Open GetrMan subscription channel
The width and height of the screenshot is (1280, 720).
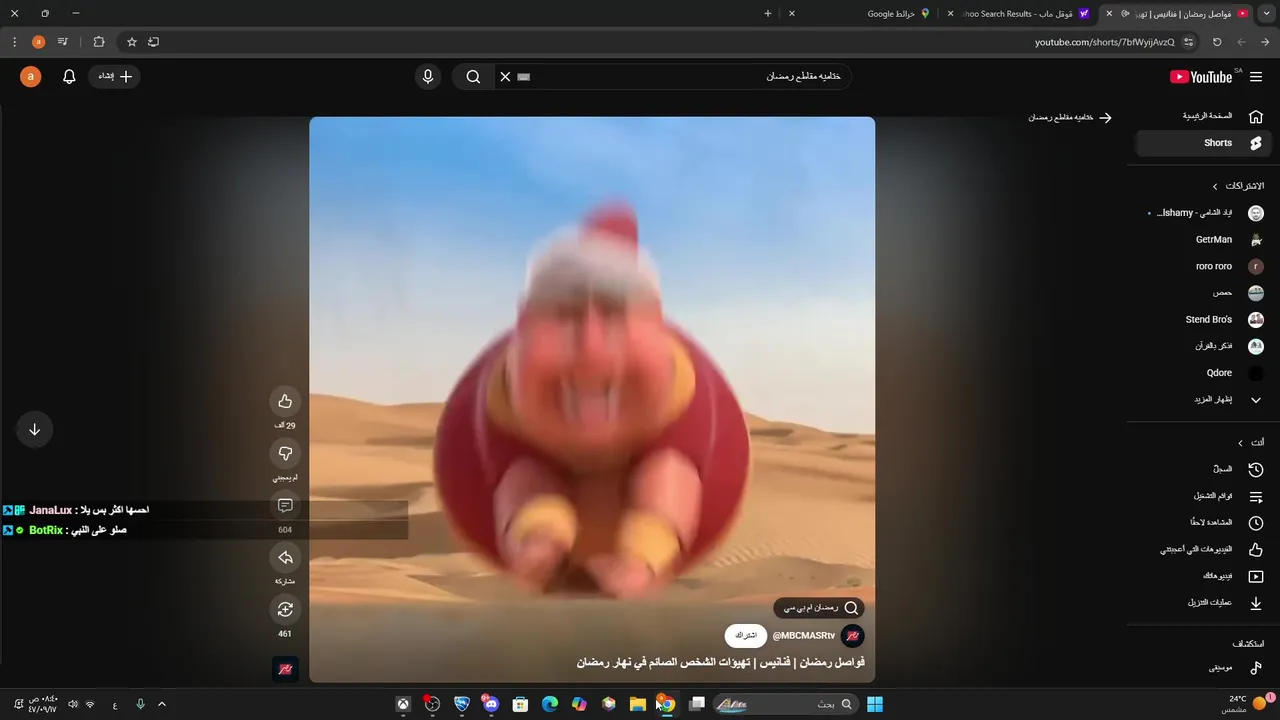tap(1203, 240)
